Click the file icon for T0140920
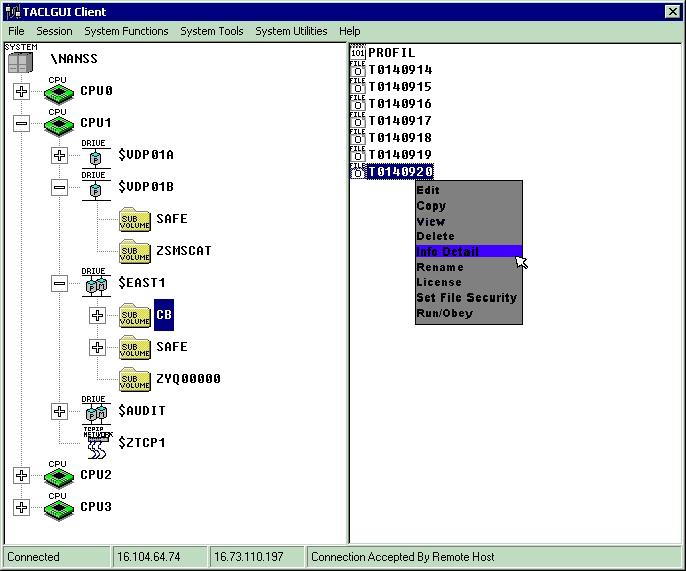This screenshot has height=571, width=686. point(357,172)
